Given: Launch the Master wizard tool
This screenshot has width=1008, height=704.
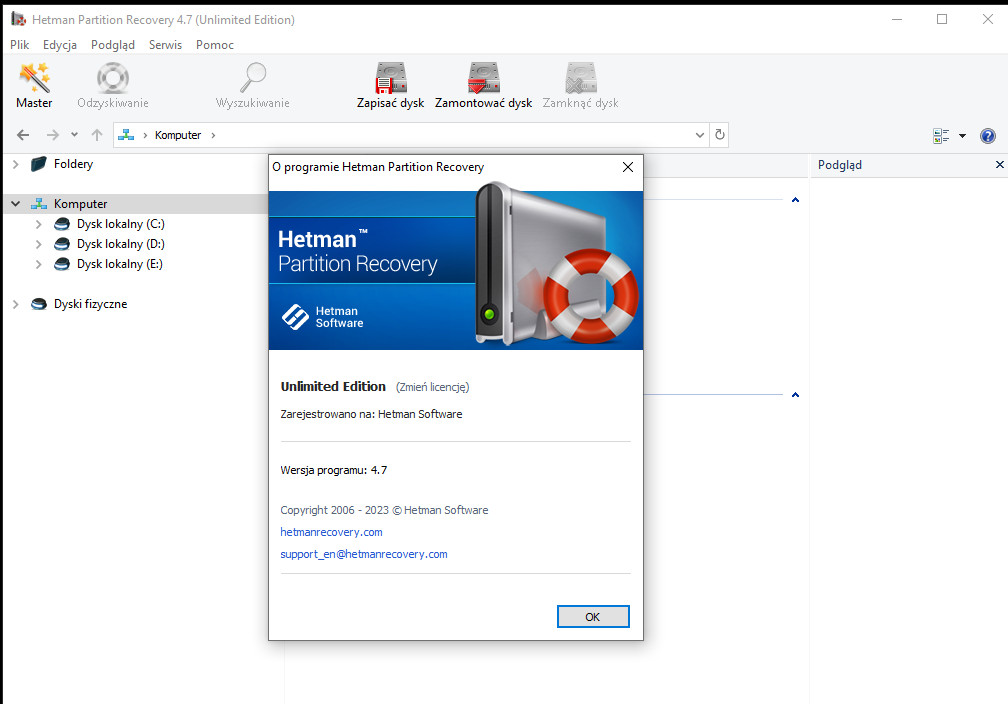Looking at the screenshot, I should tap(34, 86).
